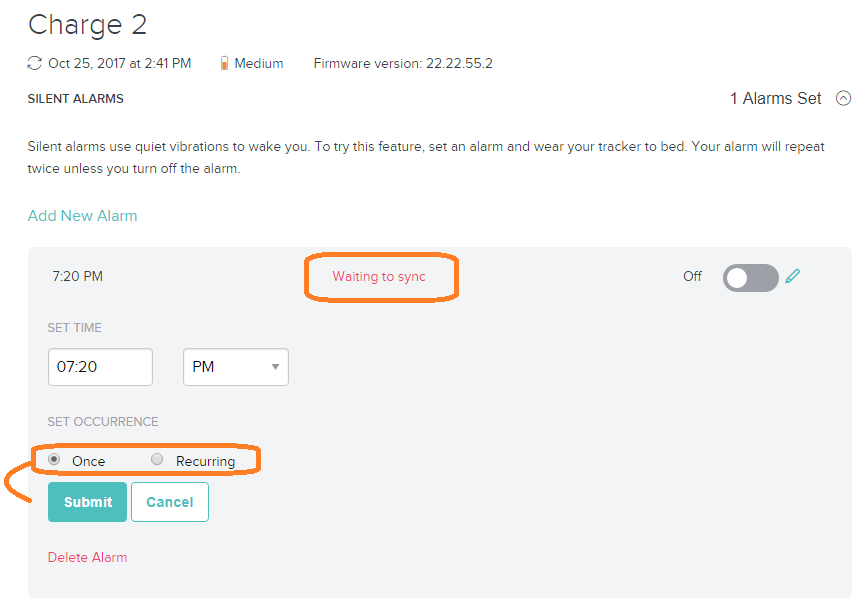Click the pencil edit alarm icon
This screenshot has height=607, width=859.
click(x=793, y=276)
